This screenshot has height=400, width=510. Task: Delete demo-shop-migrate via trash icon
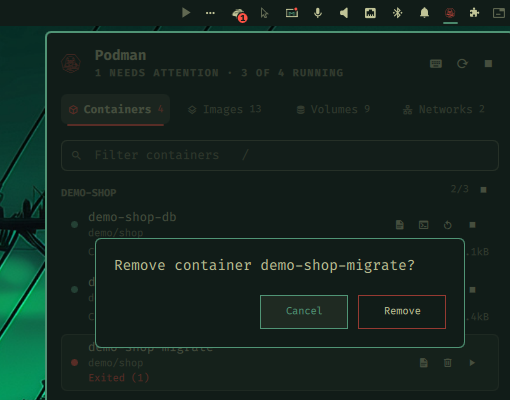pos(448,362)
